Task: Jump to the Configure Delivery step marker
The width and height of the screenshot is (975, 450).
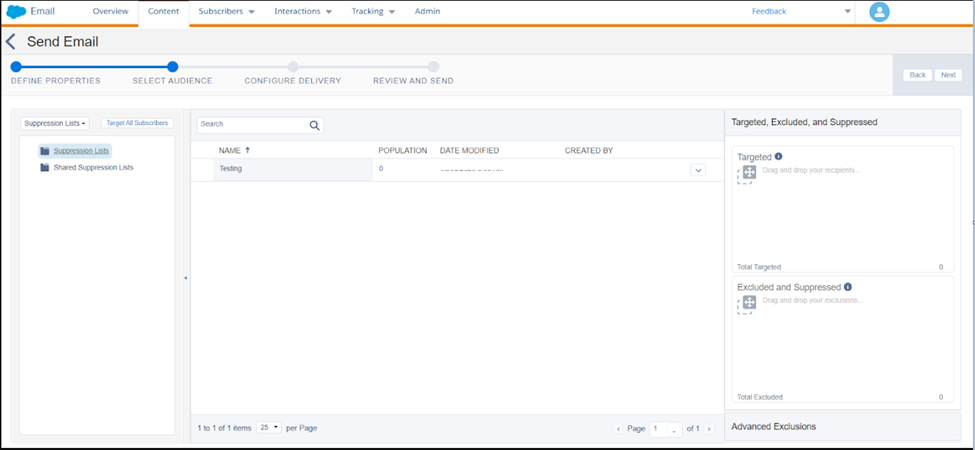Action: 293,67
